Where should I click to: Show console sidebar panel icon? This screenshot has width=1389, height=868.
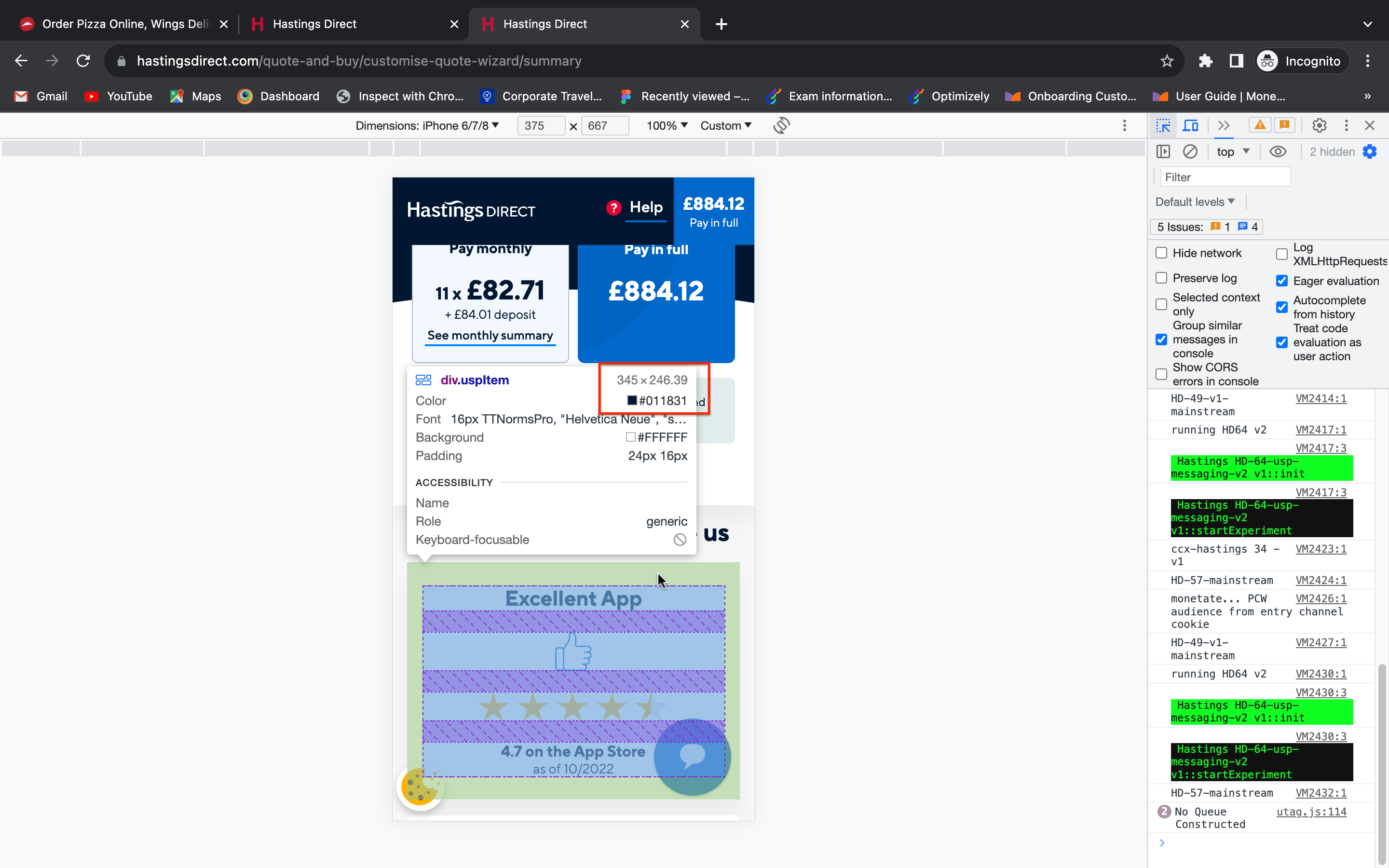point(1163,151)
